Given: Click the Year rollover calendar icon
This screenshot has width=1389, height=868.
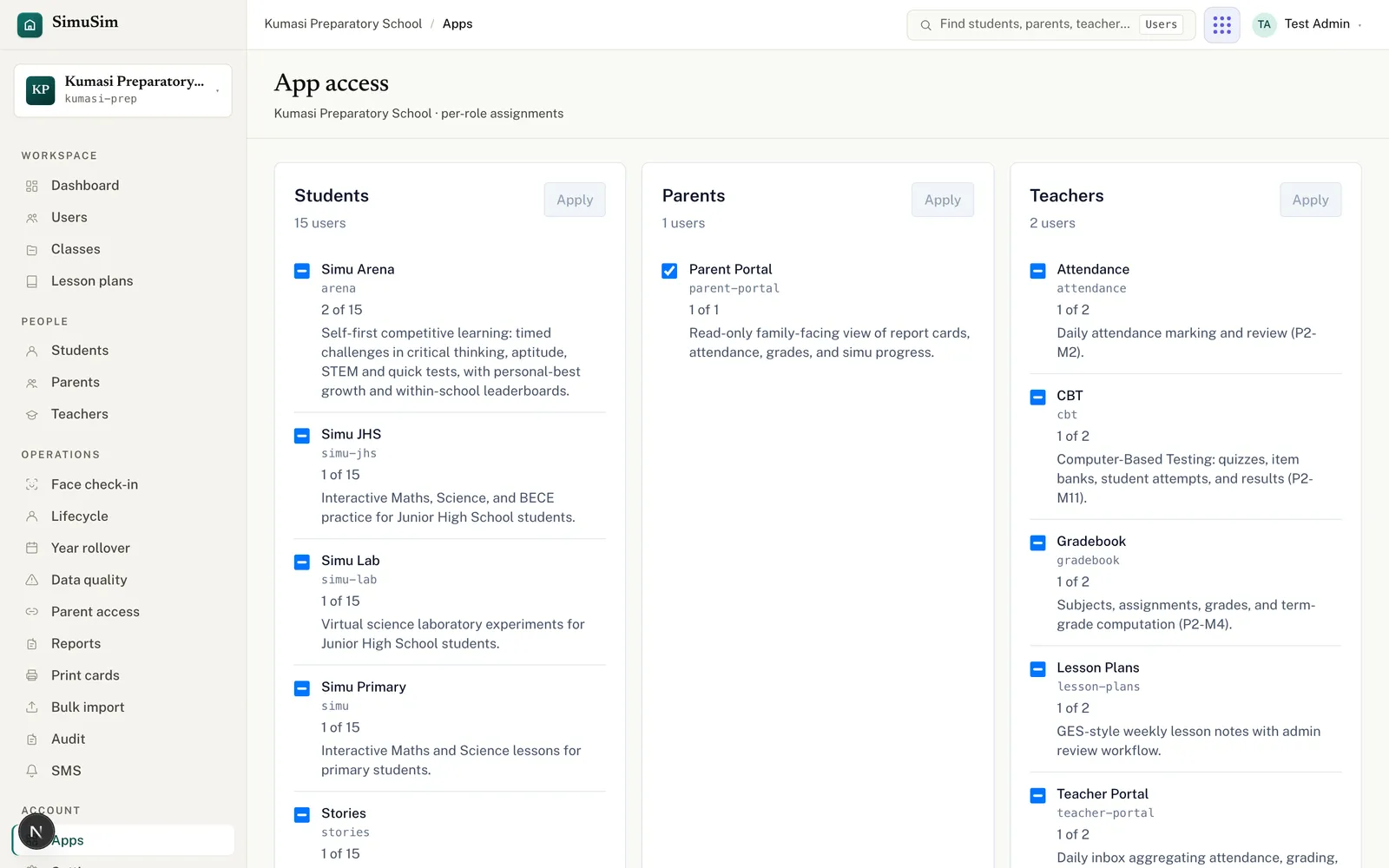Looking at the screenshot, I should (x=32, y=548).
